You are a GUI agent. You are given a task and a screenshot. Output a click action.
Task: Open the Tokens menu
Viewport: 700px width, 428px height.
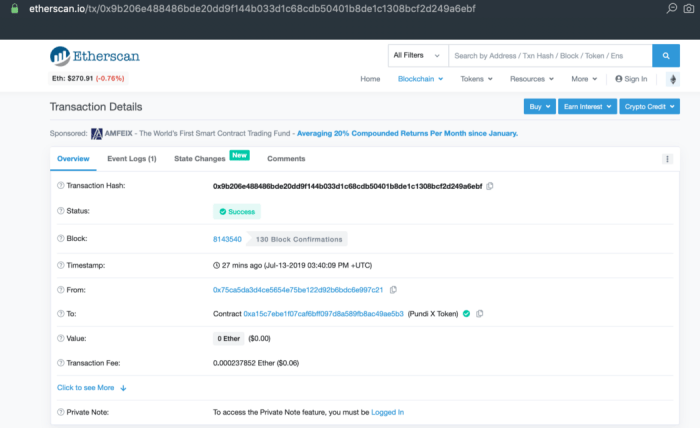point(475,79)
